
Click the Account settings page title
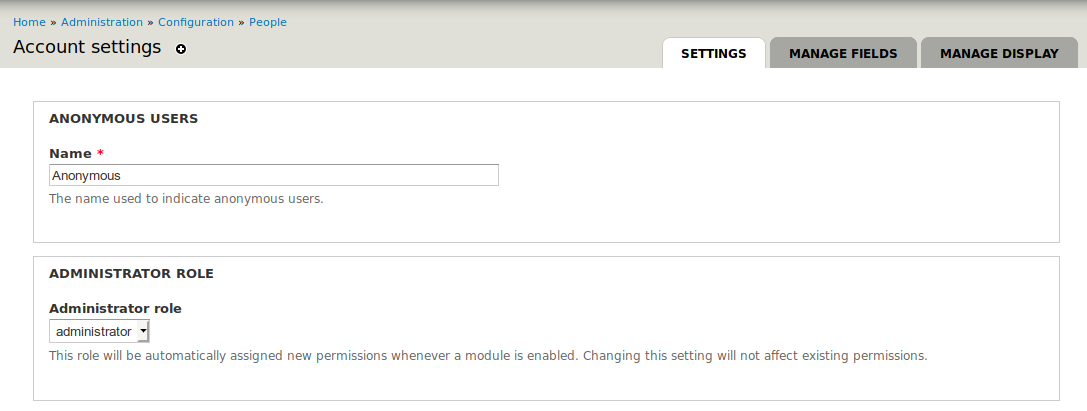pos(87,47)
